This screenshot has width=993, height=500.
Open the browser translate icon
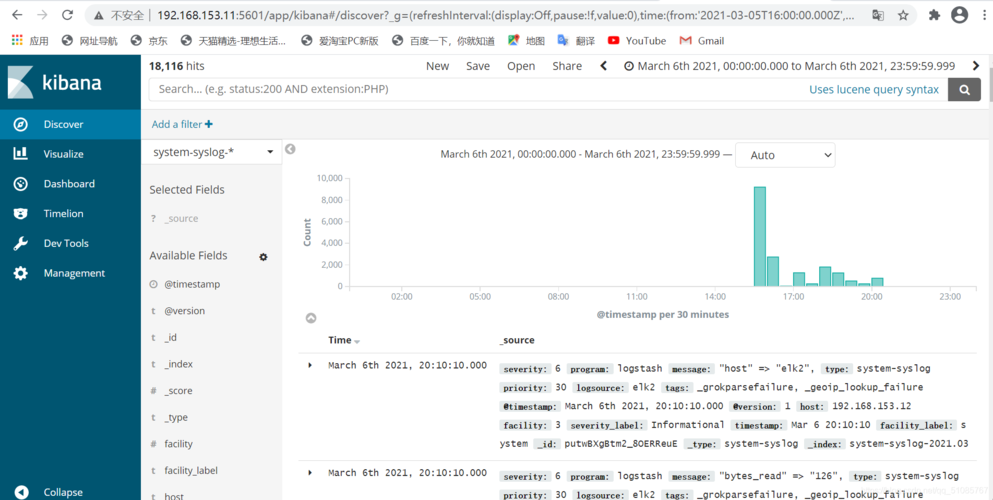tap(878, 15)
